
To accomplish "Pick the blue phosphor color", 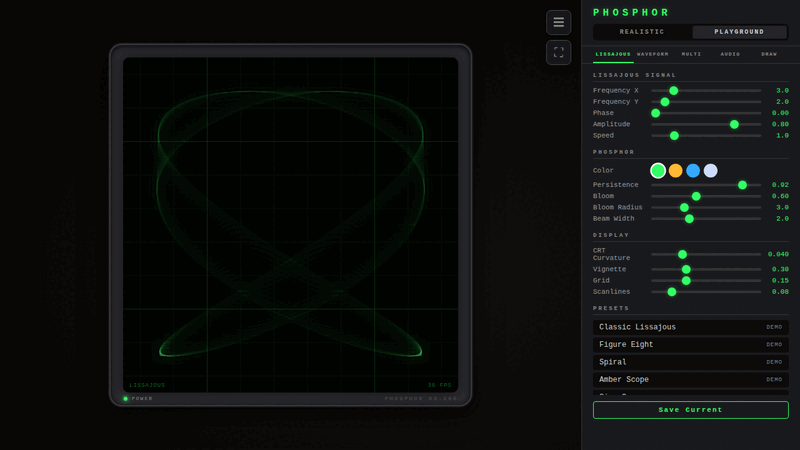I will (693, 171).
